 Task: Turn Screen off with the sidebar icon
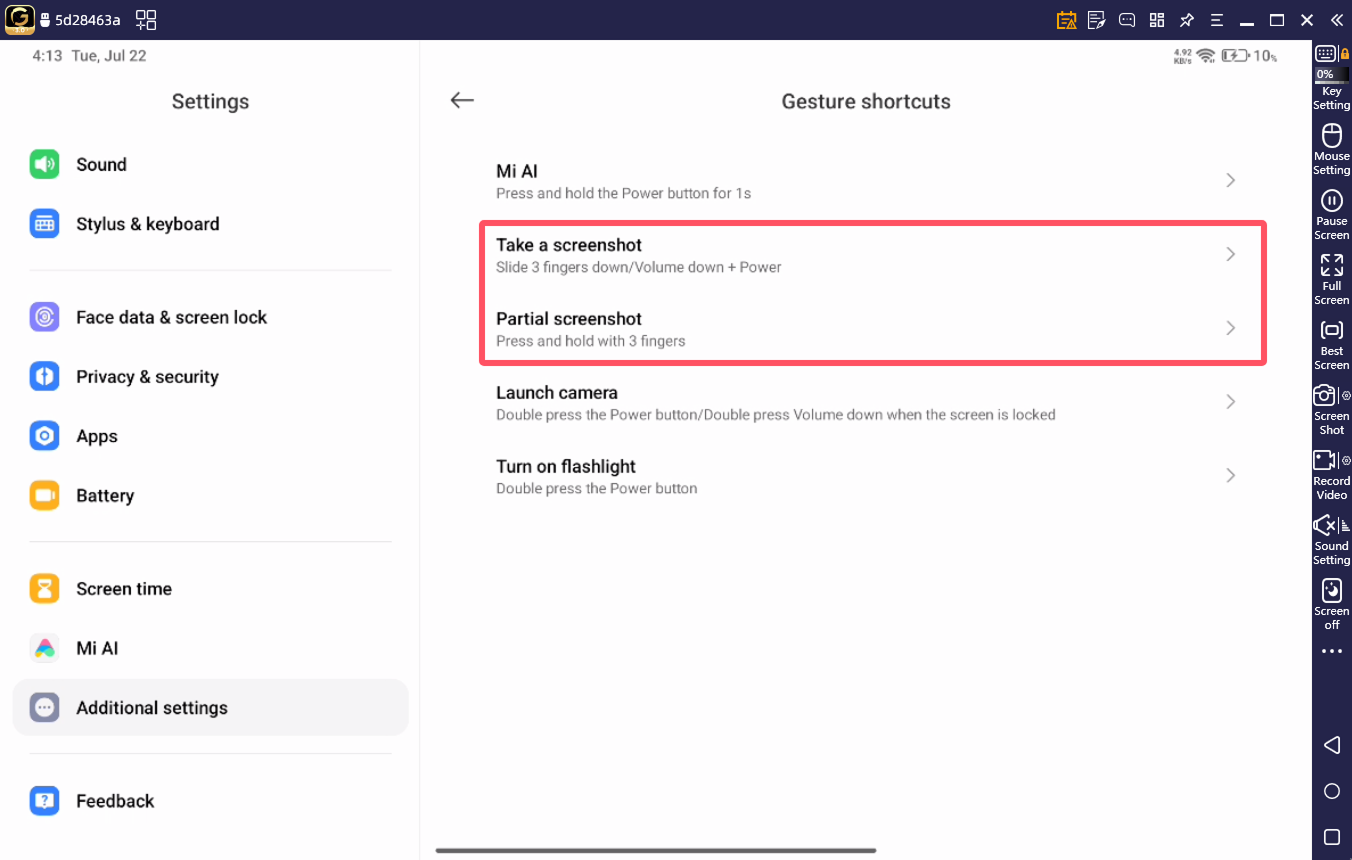tap(1331, 590)
